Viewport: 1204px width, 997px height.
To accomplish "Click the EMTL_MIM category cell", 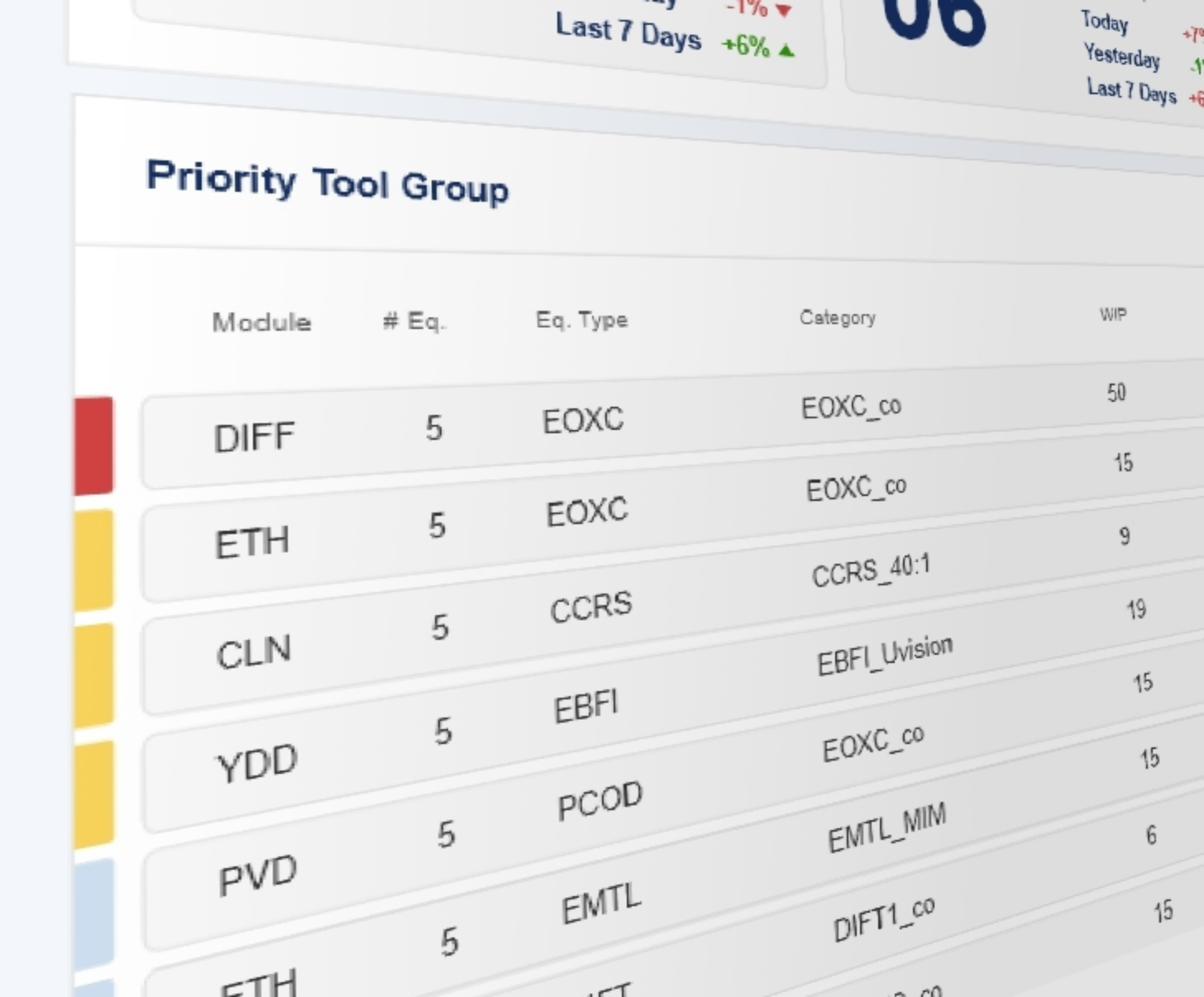I will [x=886, y=828].
